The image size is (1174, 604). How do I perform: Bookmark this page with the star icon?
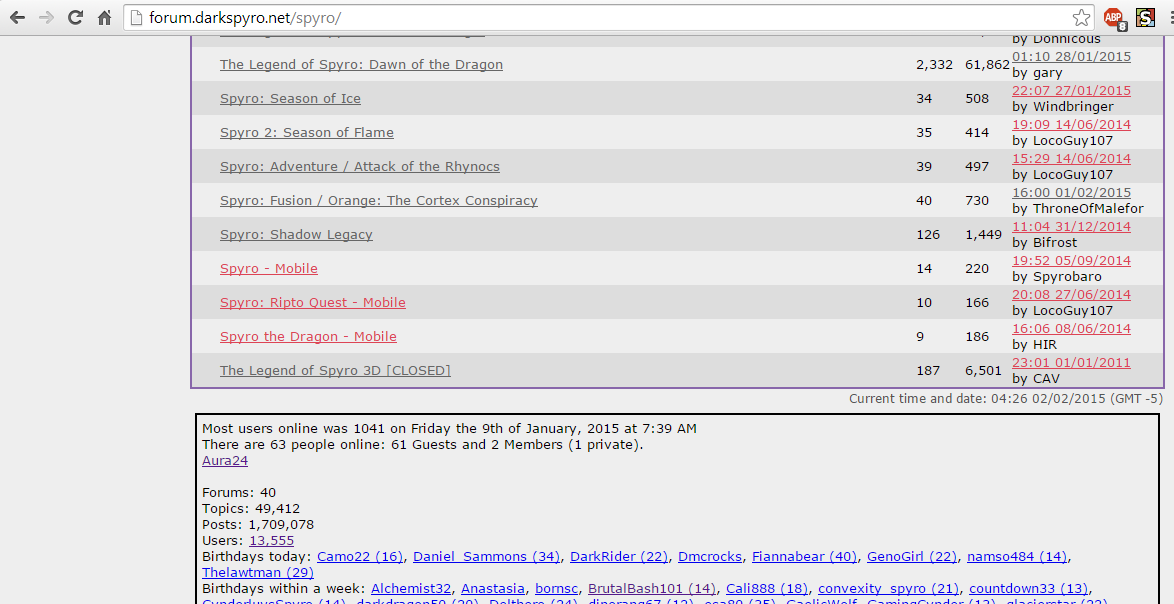click(1081, 18)
